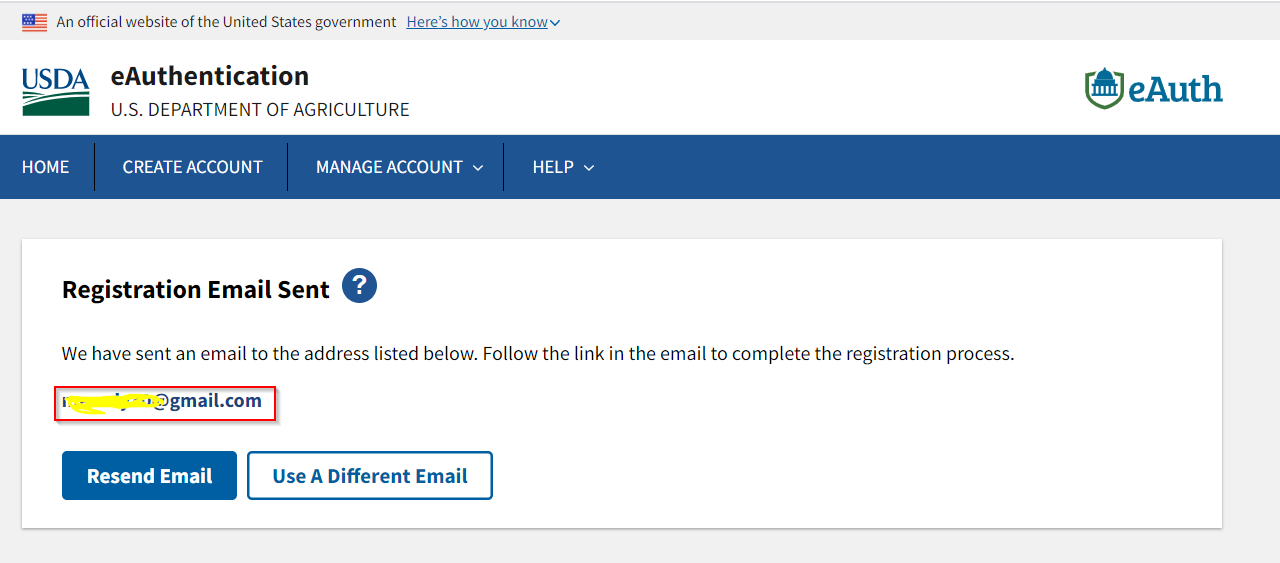Click the eAuth wordmark text

pyautogui.click(x=1175, y=90)
